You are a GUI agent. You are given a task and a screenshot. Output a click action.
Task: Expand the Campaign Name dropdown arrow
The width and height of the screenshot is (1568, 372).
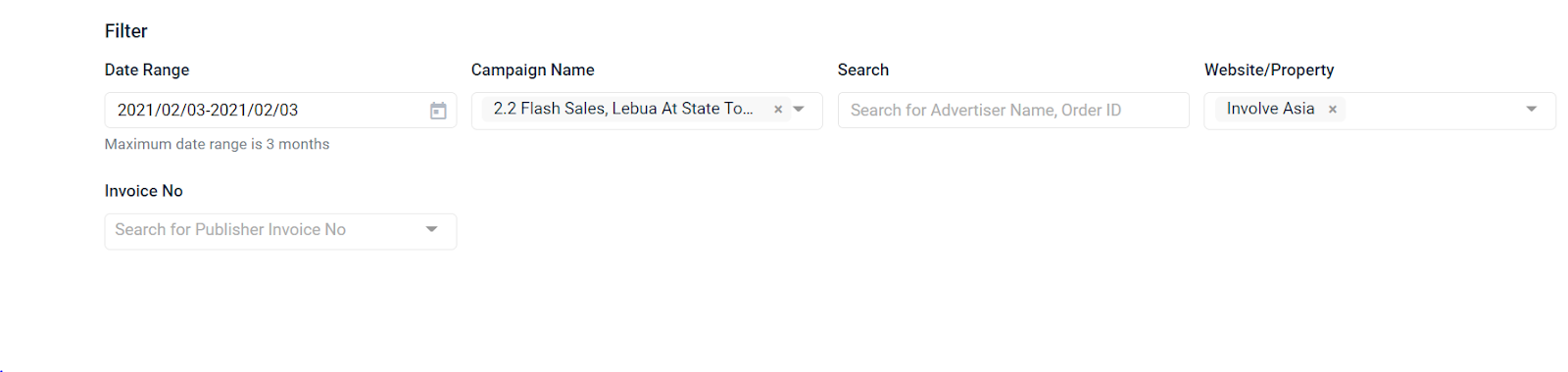tap(799, 110)
